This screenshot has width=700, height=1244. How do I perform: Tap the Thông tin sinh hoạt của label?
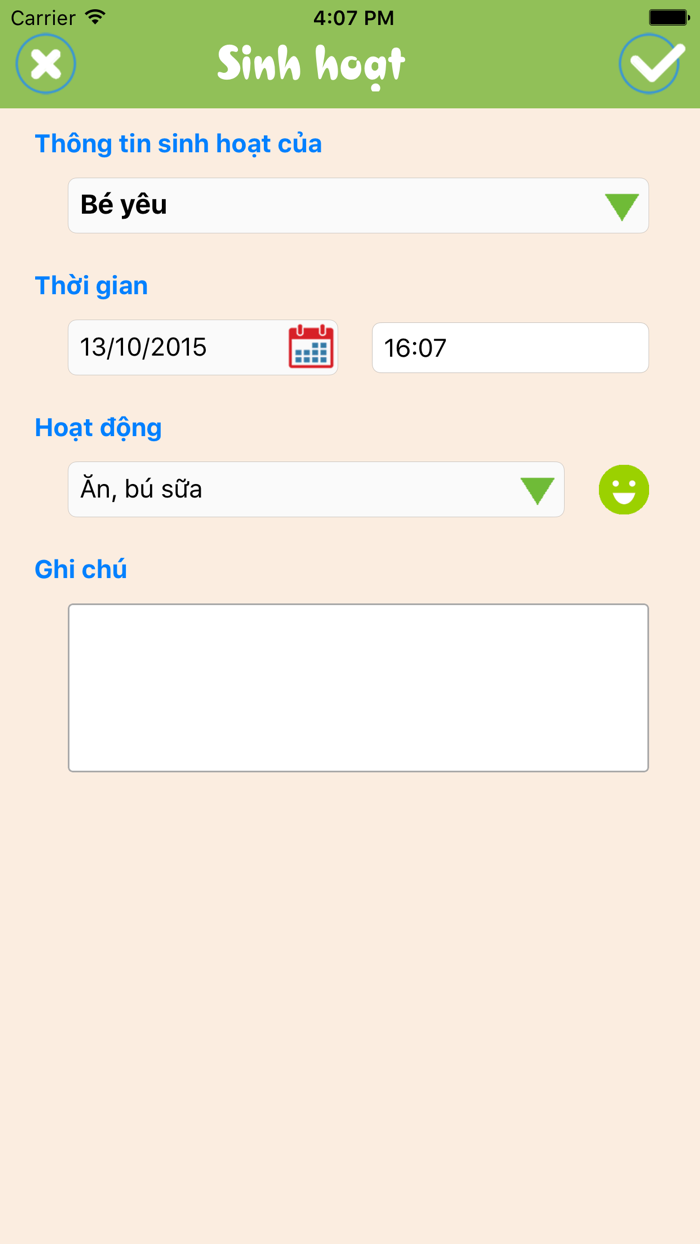178,144
